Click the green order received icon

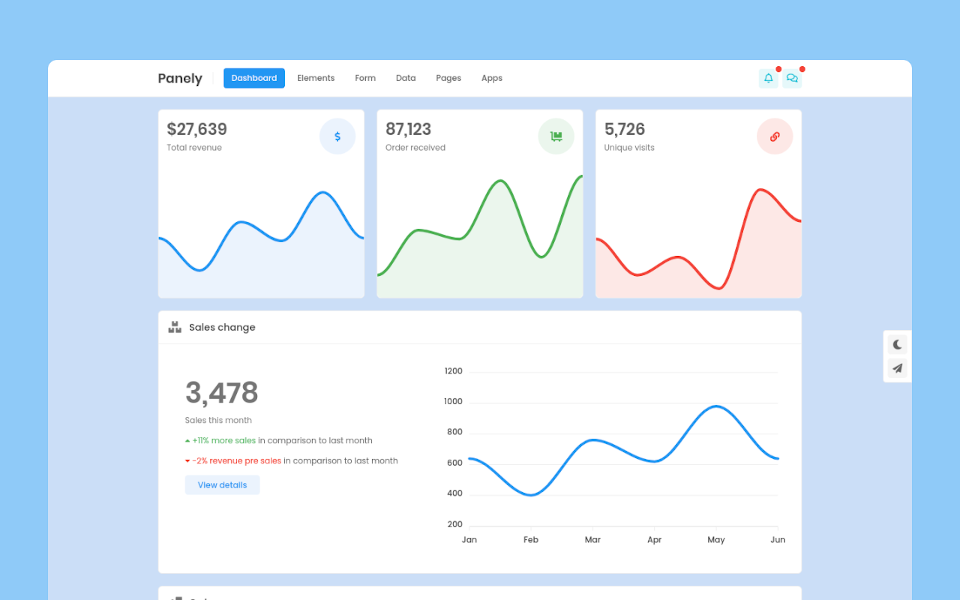556,137
